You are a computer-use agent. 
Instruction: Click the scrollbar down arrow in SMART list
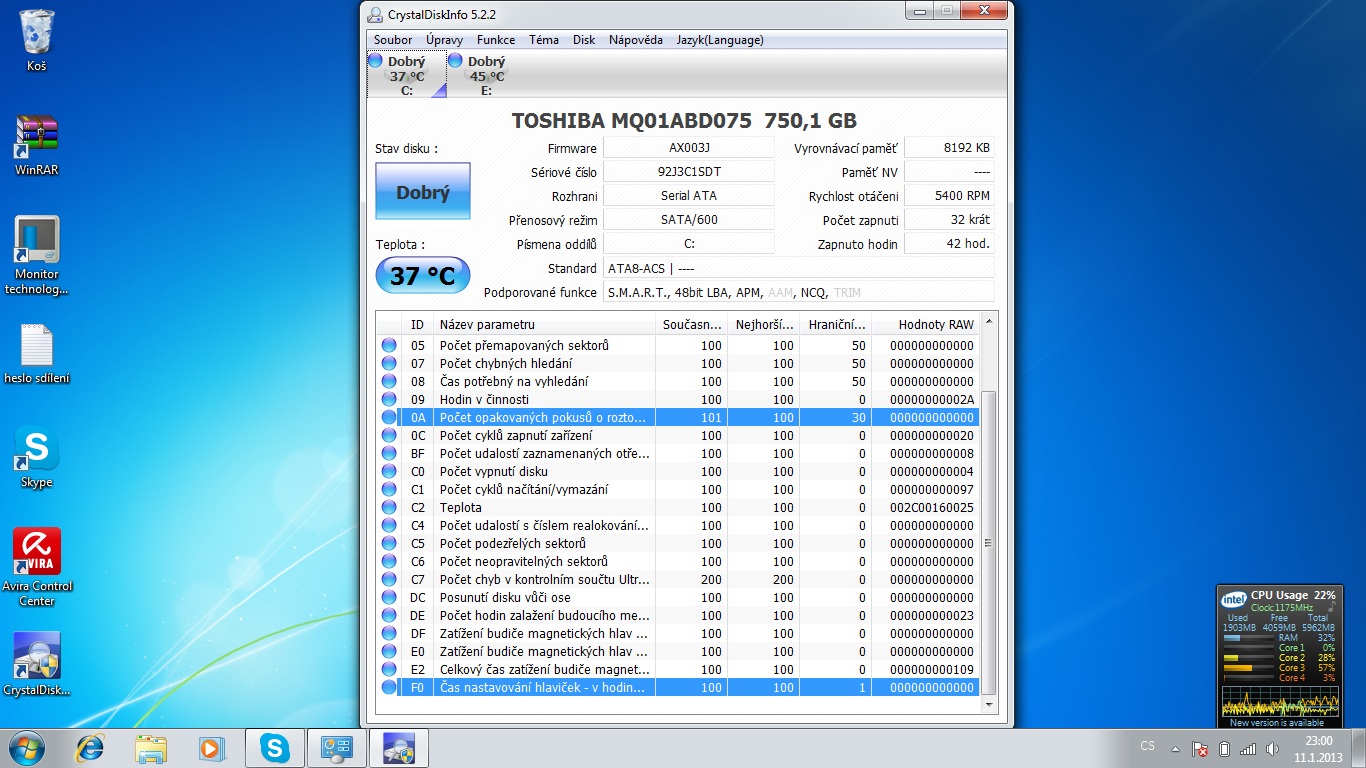pos(989,705)
